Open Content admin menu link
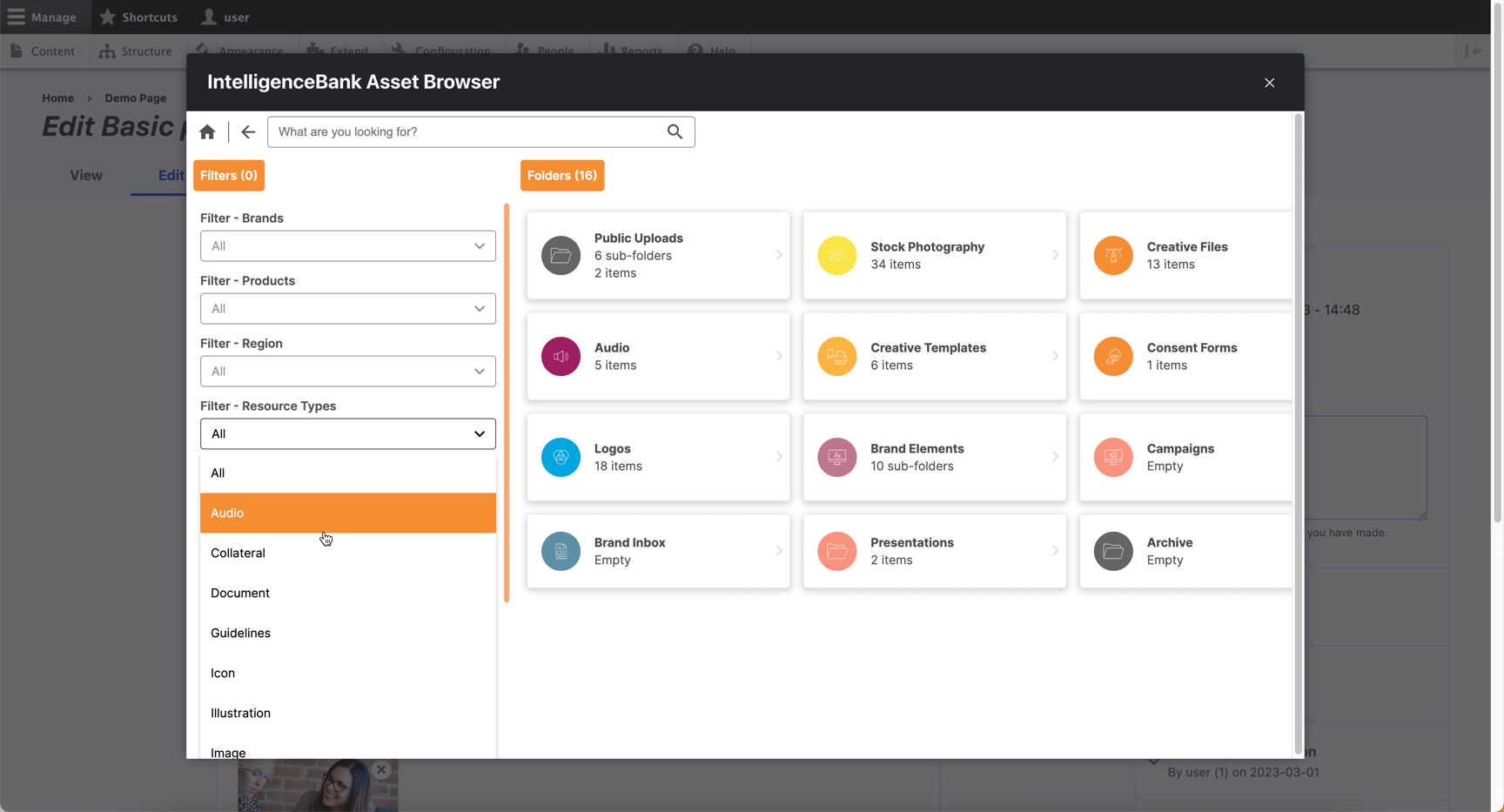 coord(43,51)
